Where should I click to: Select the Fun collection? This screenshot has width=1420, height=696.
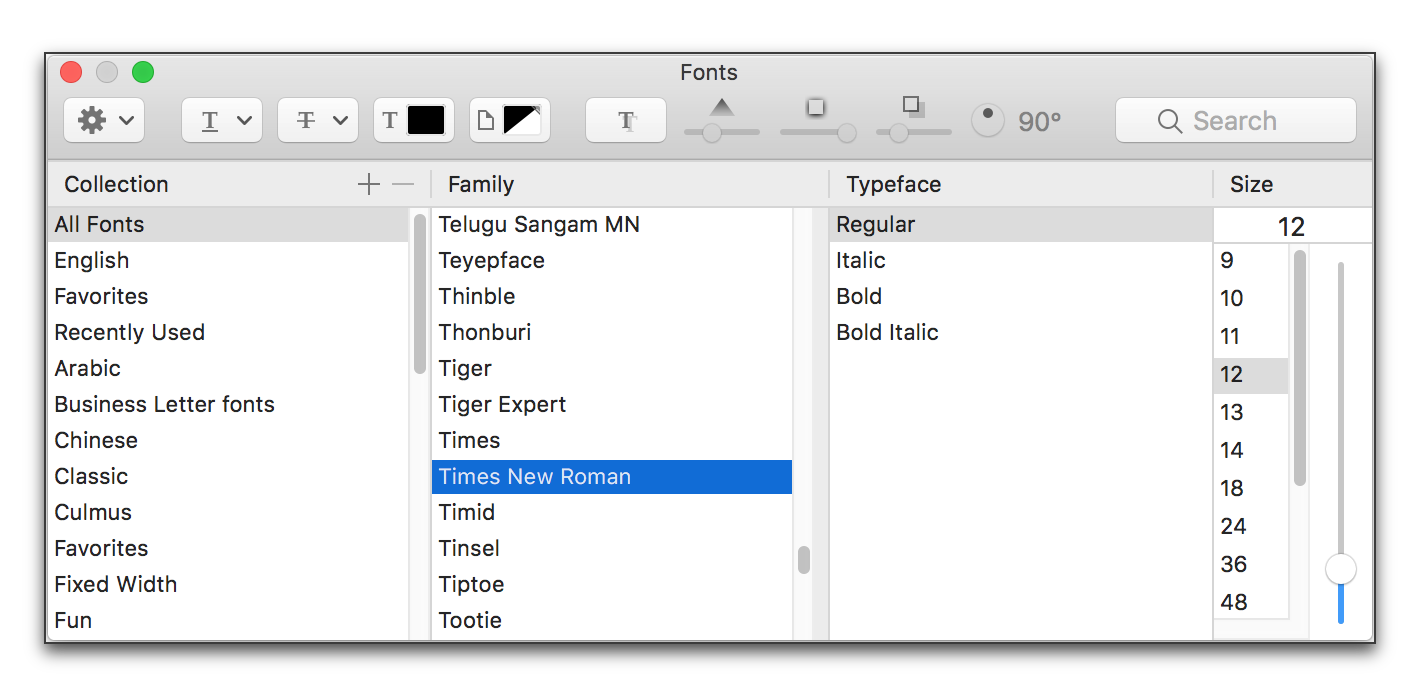point(228,620)
